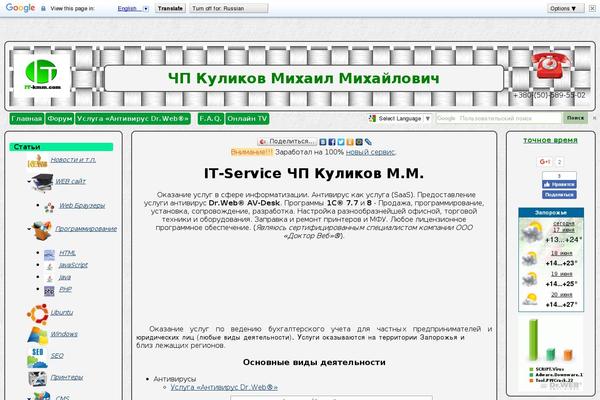Open the English language dropdown
Image resolution: width=600 pixels, height=400 pixels.
click(133, 8)
